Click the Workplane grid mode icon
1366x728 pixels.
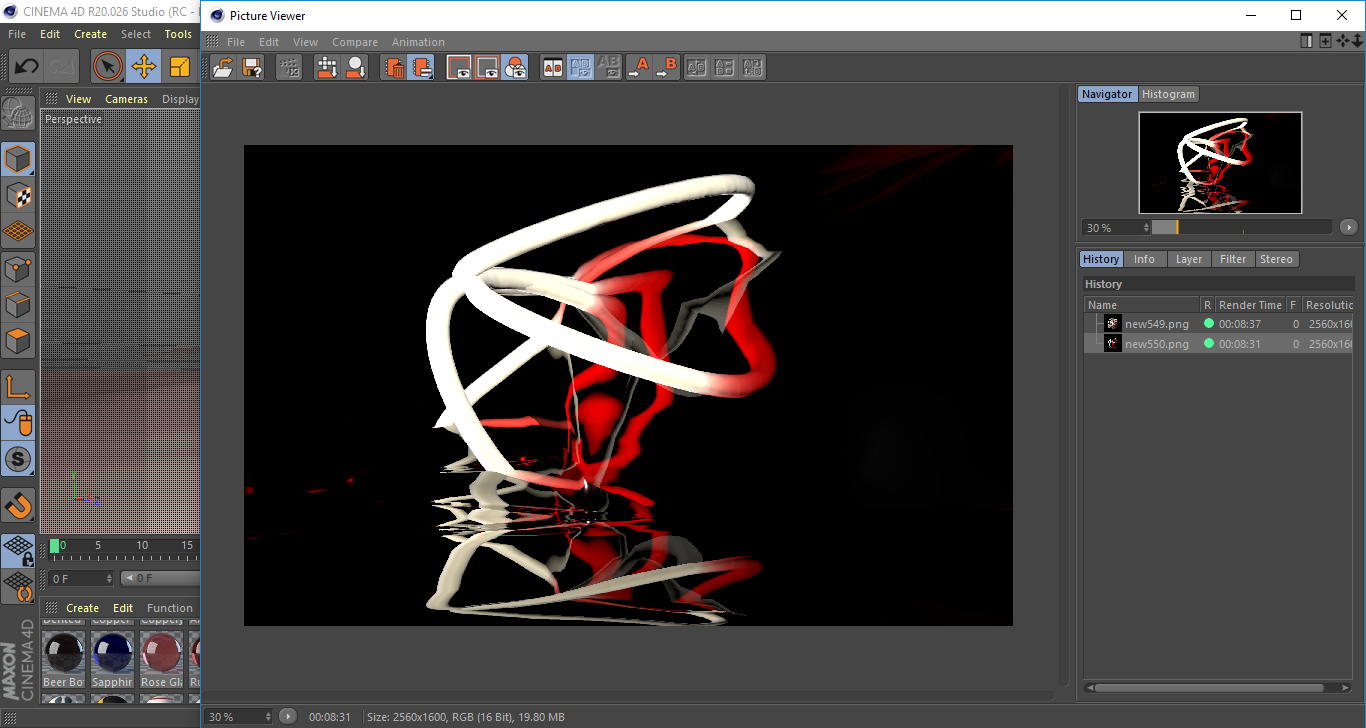(18, 231)
